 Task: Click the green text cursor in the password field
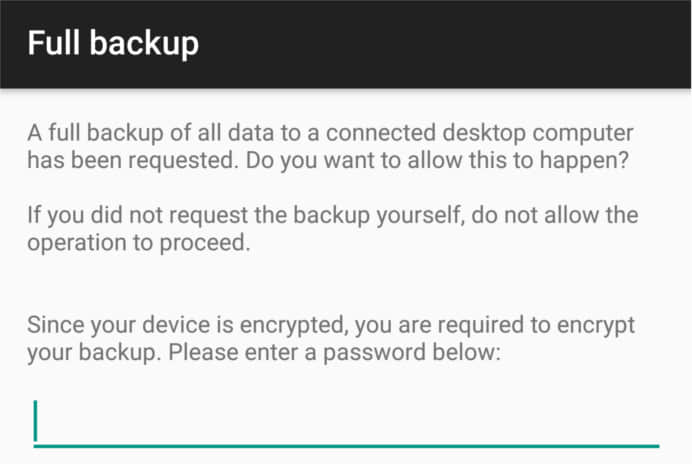[36, 421]
